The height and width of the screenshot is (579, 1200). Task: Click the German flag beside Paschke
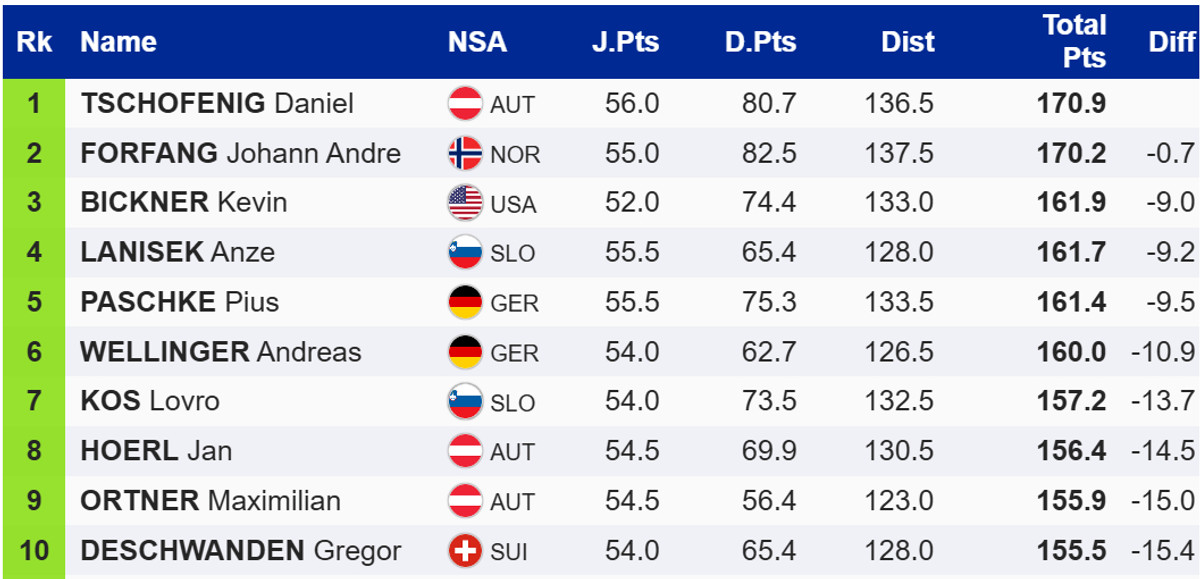(465, 302)
